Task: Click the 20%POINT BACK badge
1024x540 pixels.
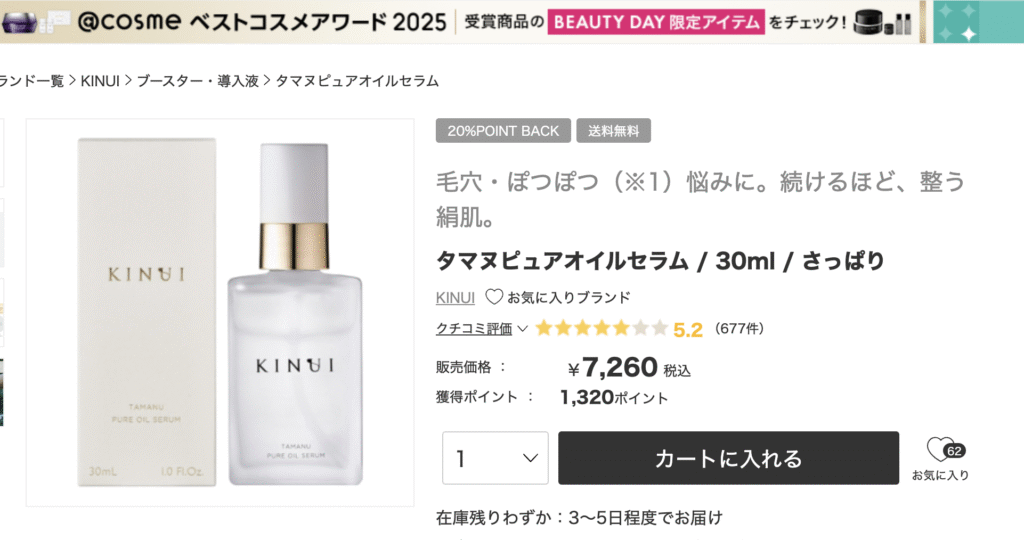Action: (503, 131)
